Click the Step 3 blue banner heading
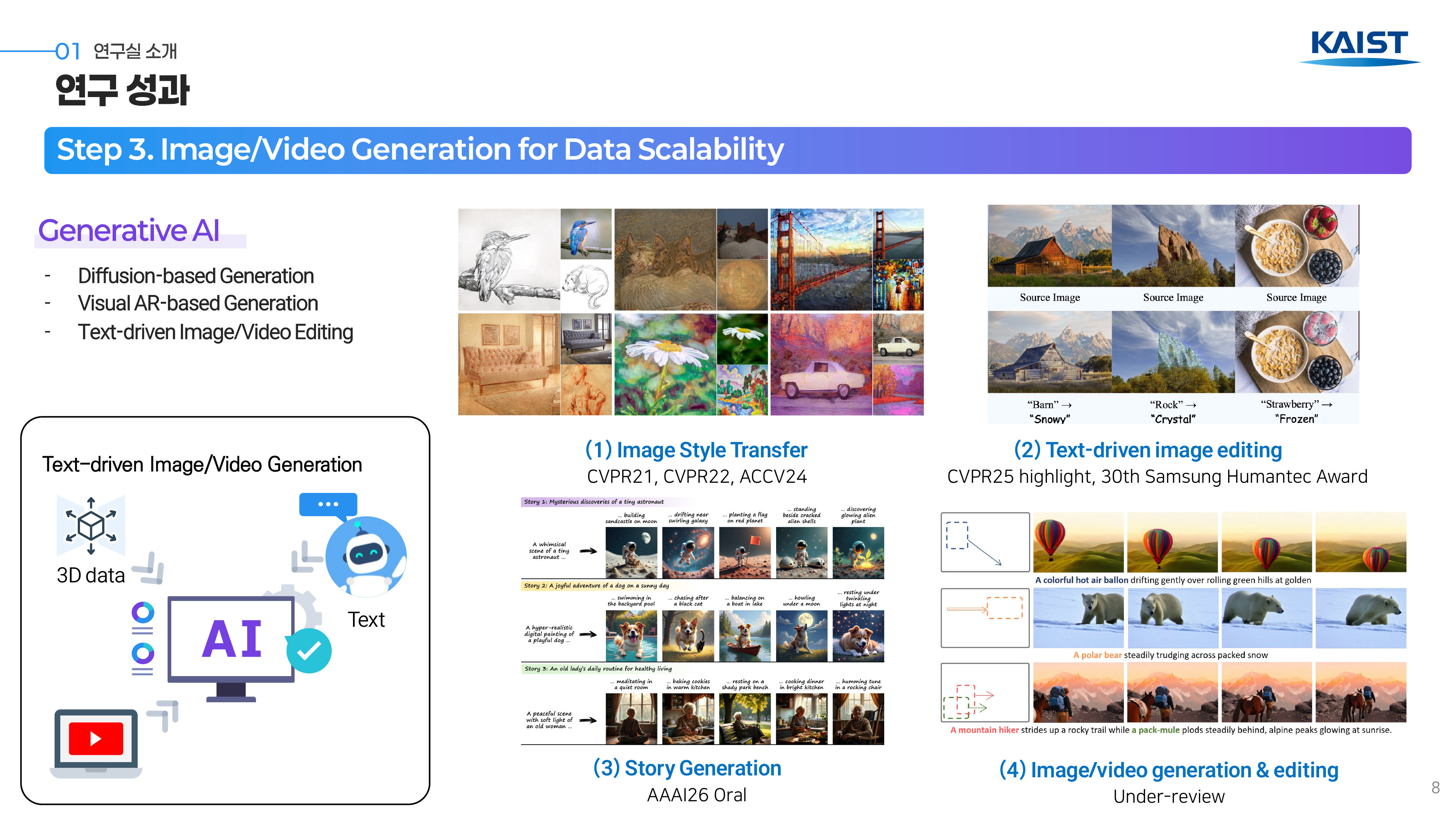Image resolution: width=1456 pixels, height=819 pixels. tap(728, 151)
